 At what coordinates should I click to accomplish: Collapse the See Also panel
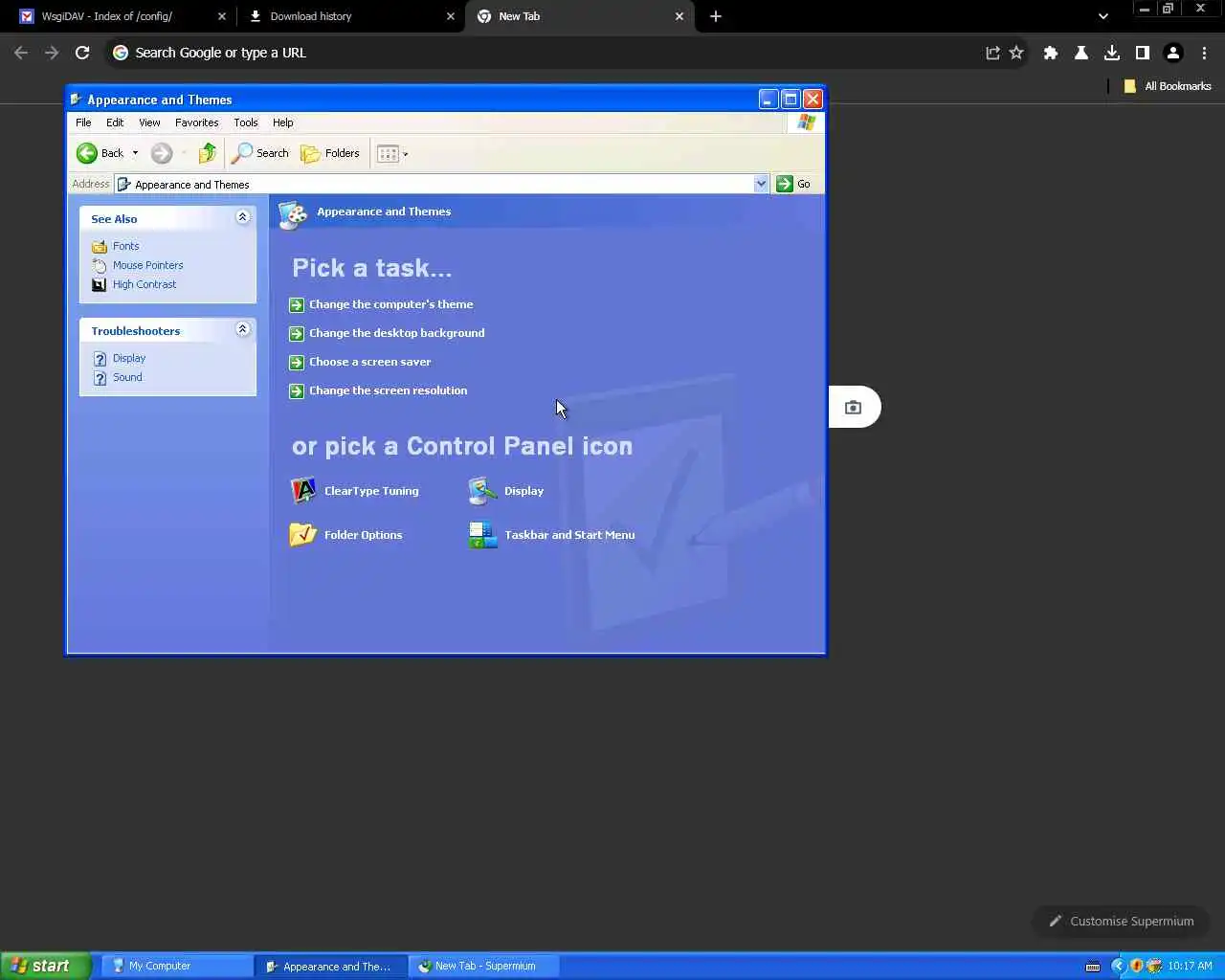242,217
